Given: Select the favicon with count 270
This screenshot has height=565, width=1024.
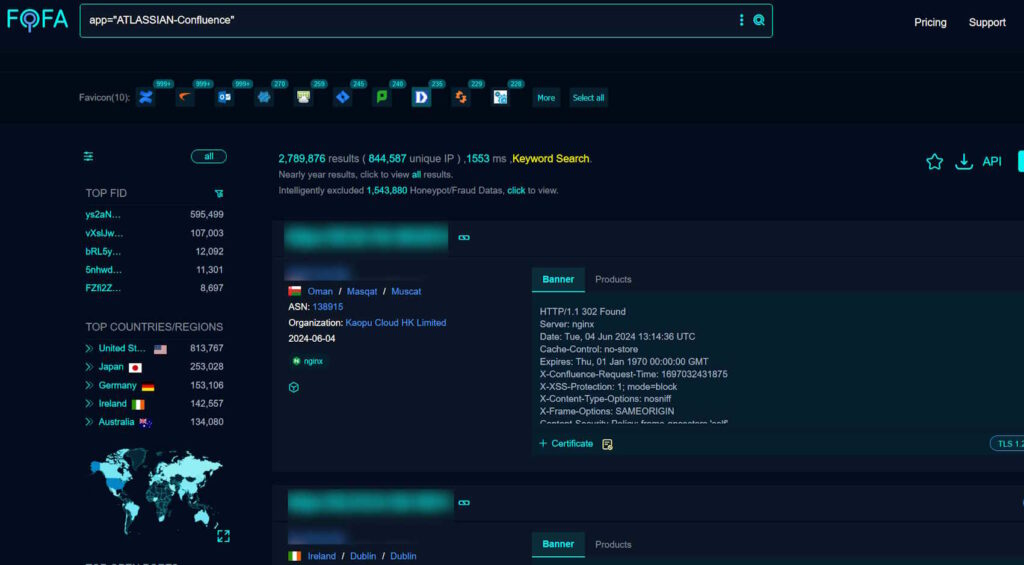Looking at the screenshot, I should pyautogui.click(x=264, y=97).
